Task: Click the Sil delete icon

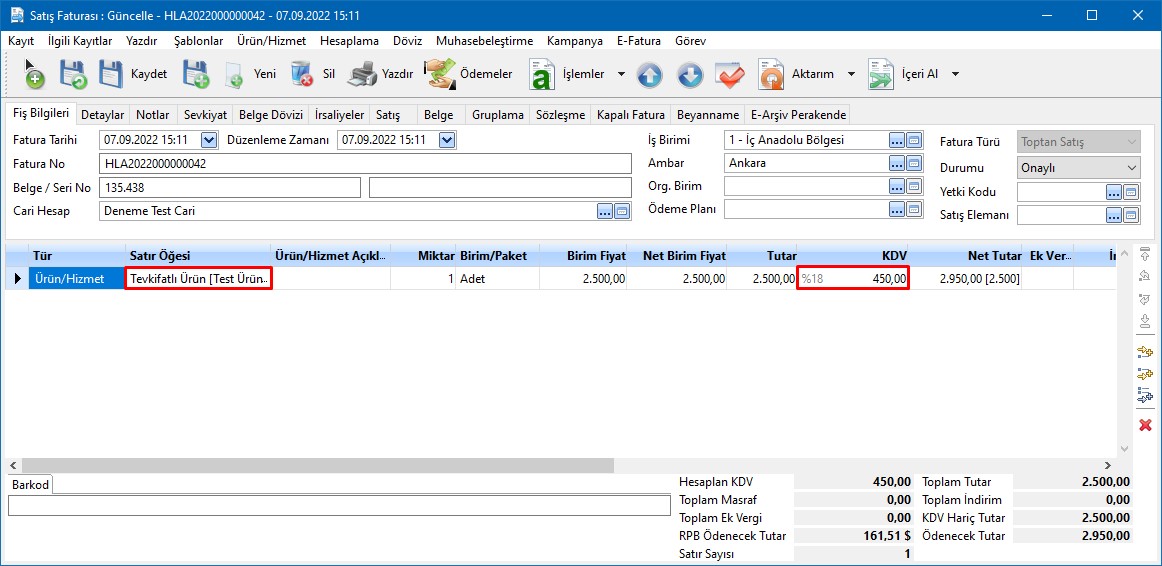Action: pos(302,74)
